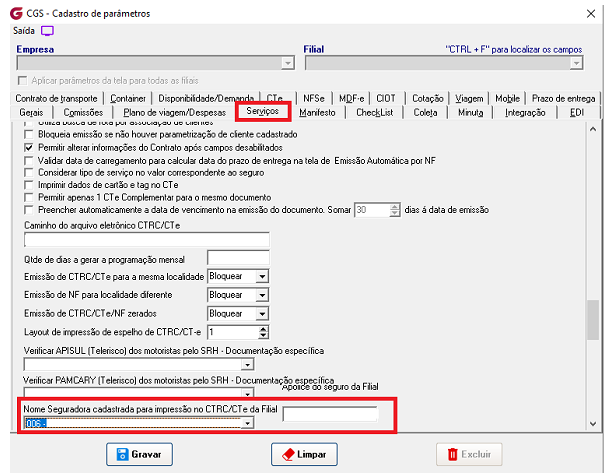Viewport: 605px width, 473px height.
Task: Open the Disponibilidade/Demanda tab
Action: pos(206,99)
